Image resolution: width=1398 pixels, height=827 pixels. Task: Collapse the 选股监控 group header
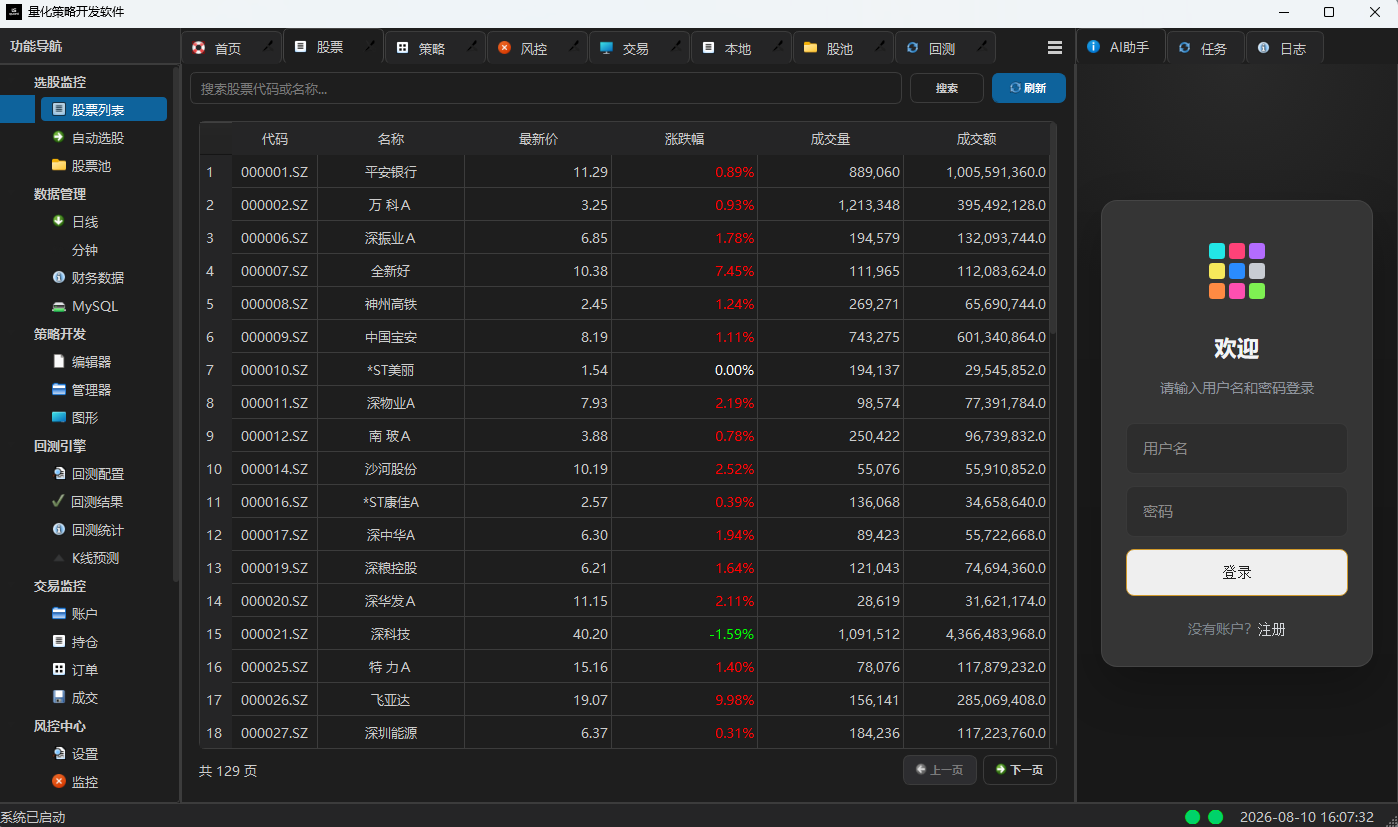(x=60, y=82)
